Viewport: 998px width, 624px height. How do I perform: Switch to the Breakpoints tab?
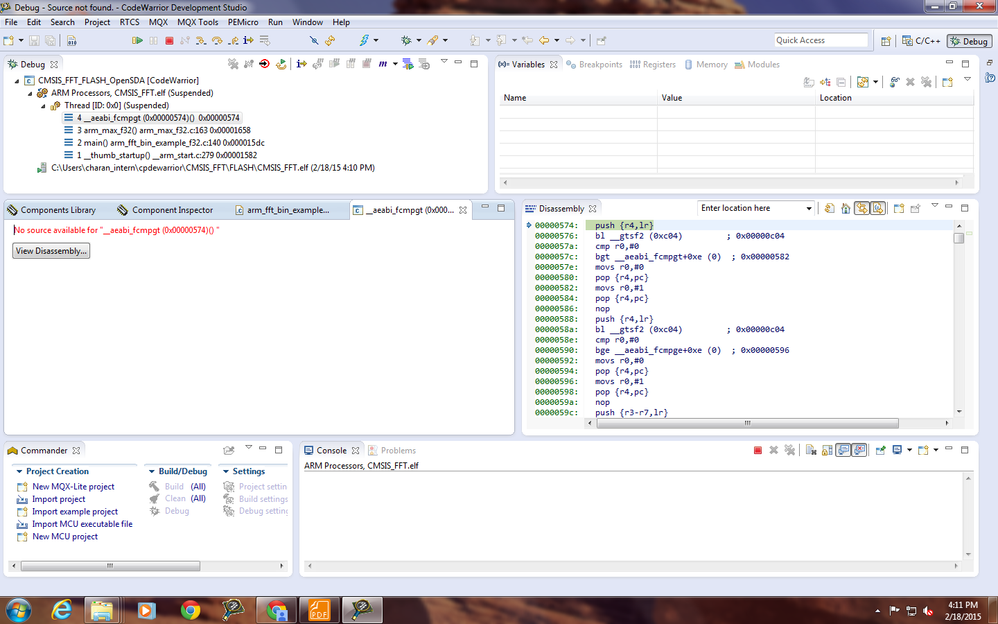coord(594,64)
